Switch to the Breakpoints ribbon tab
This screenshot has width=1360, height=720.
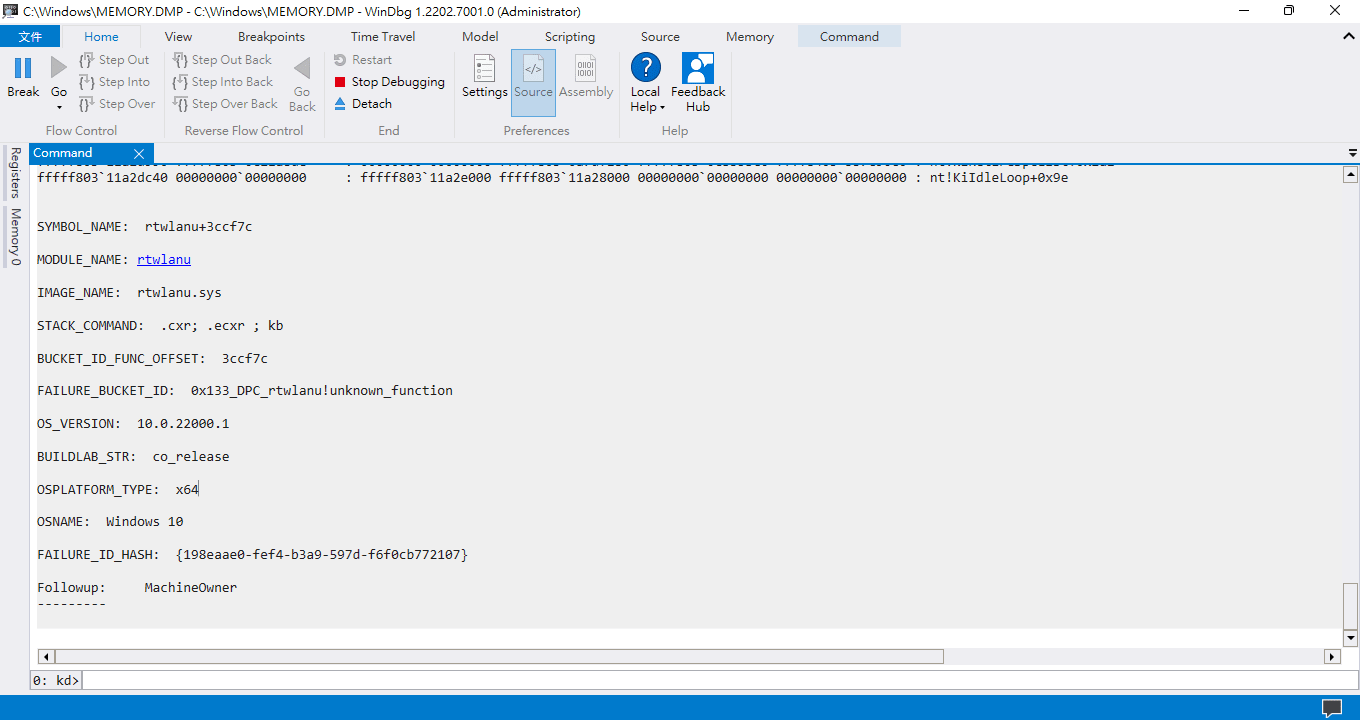(x=271, y=37)
